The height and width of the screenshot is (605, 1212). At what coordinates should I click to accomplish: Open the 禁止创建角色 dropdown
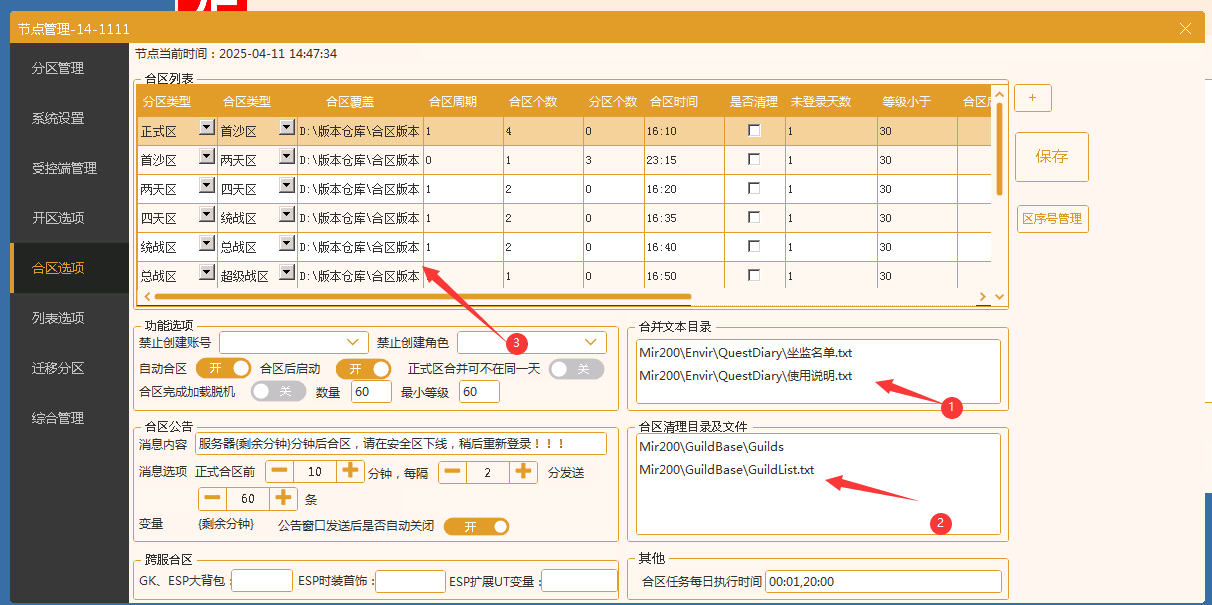[531, 342]
